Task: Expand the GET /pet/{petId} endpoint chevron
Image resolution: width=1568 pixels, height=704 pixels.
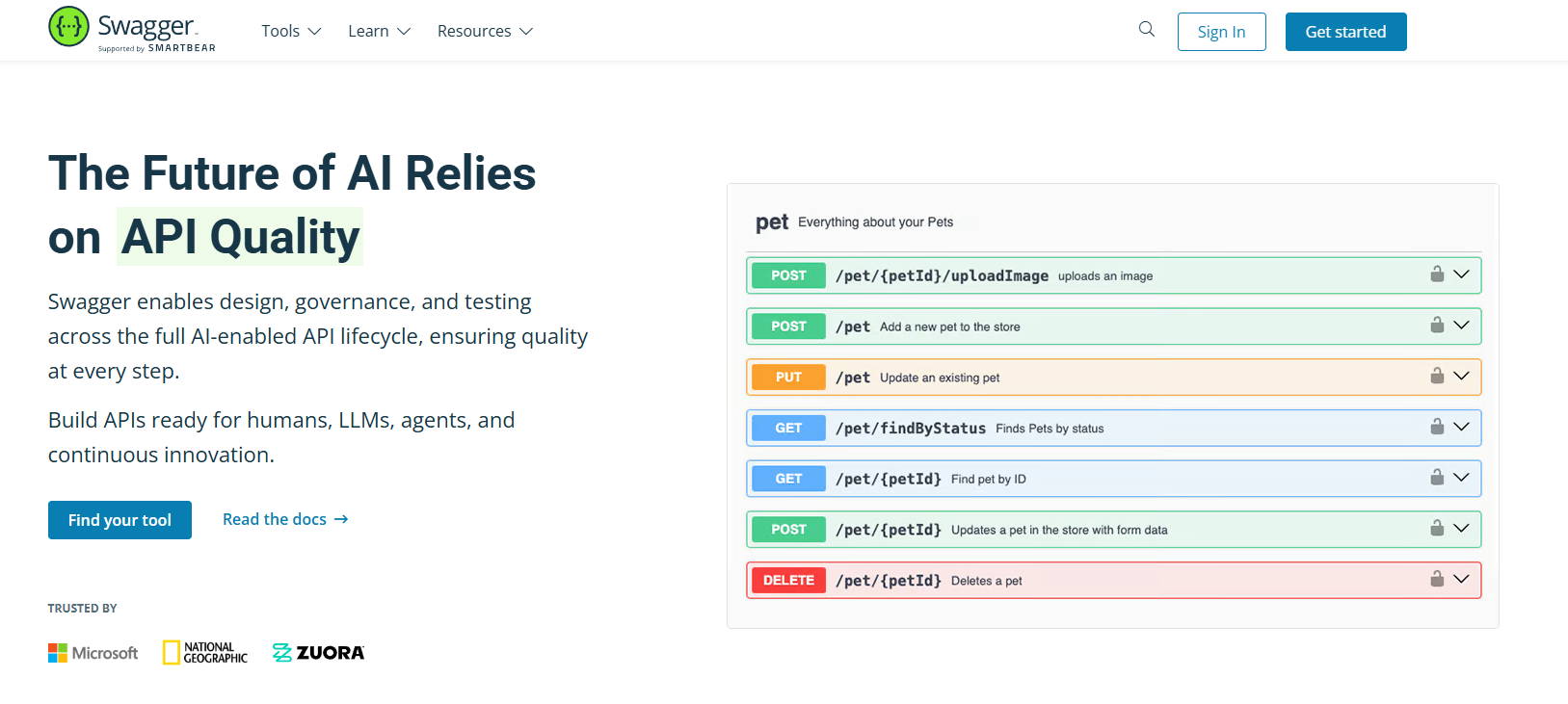Action: (1461, 478)
